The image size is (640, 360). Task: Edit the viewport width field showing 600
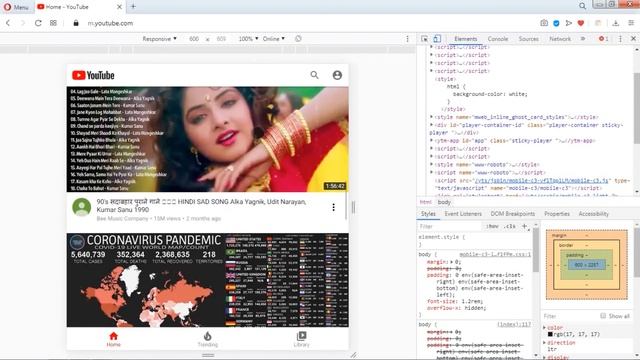(194, 39)
